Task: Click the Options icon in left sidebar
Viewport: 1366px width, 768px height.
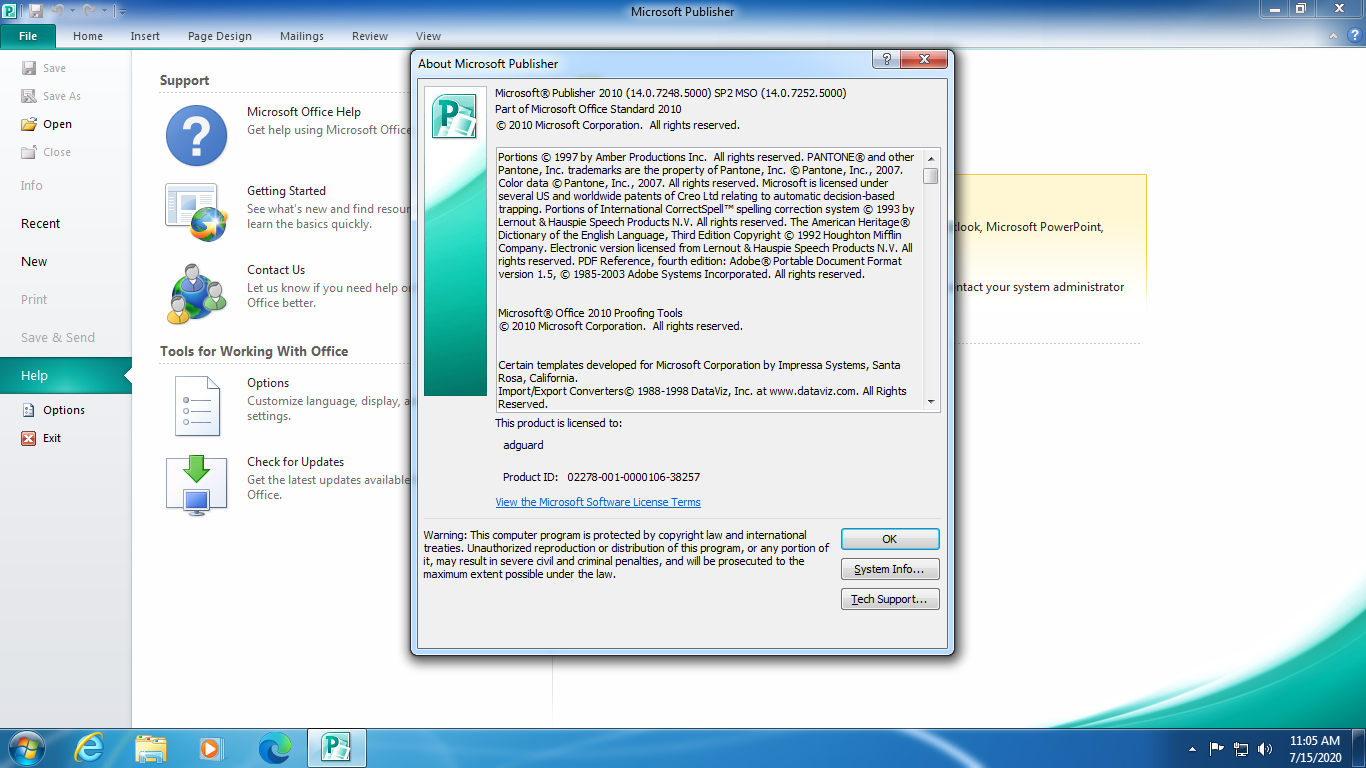Action: click(29, 410)
